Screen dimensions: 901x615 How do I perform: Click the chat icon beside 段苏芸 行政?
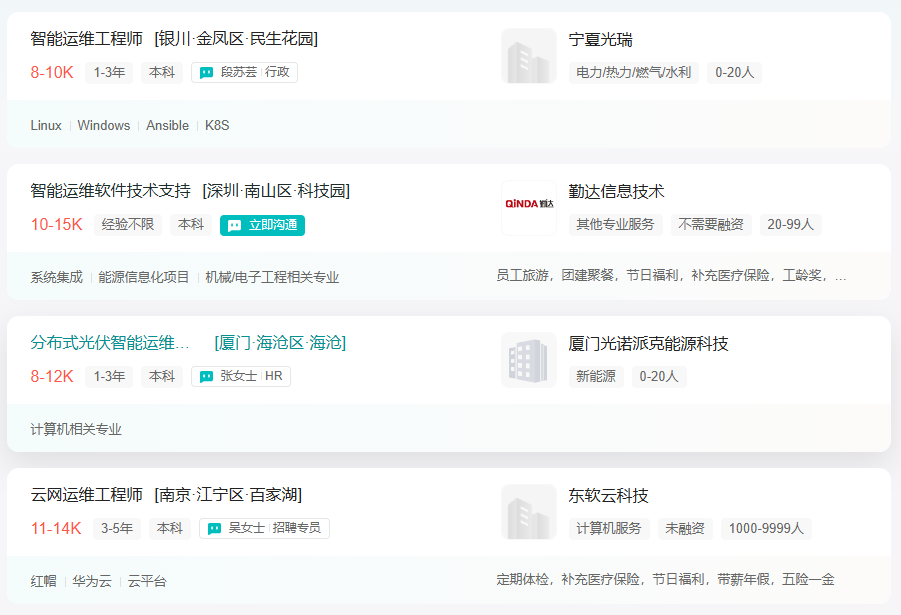point(206,72)
